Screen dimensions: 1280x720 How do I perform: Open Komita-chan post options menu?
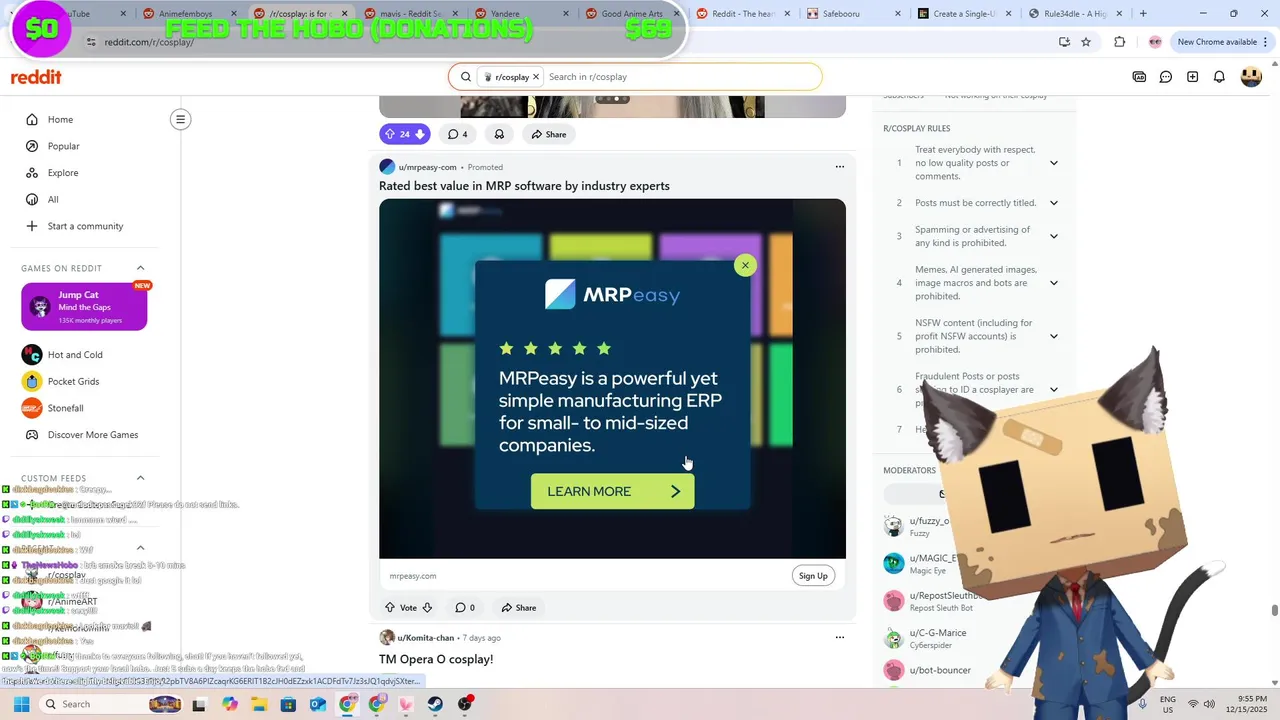[x=840, y=637]
